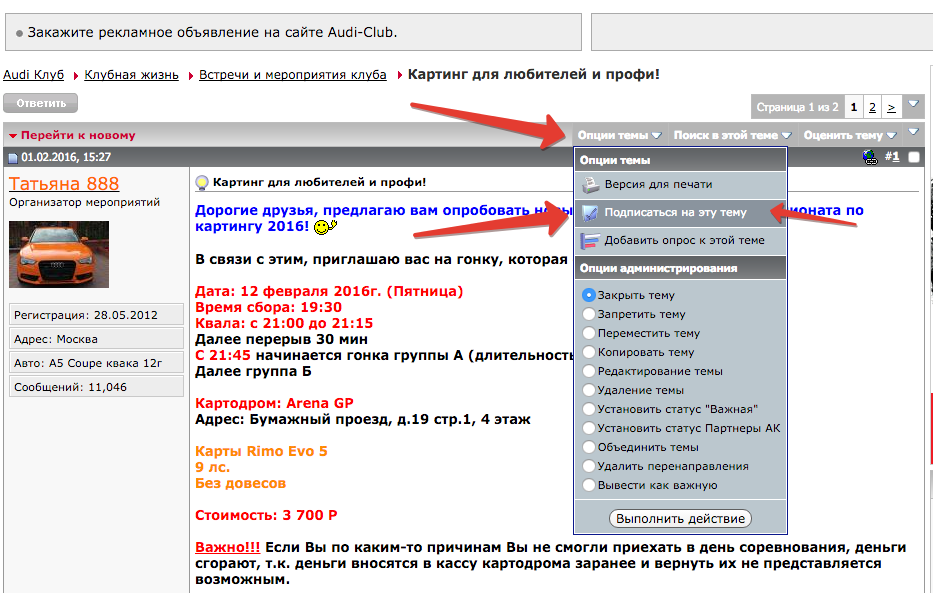933x593 pixels.
Task: Click the globe IP icon in post header
Action: coord(870,158)
